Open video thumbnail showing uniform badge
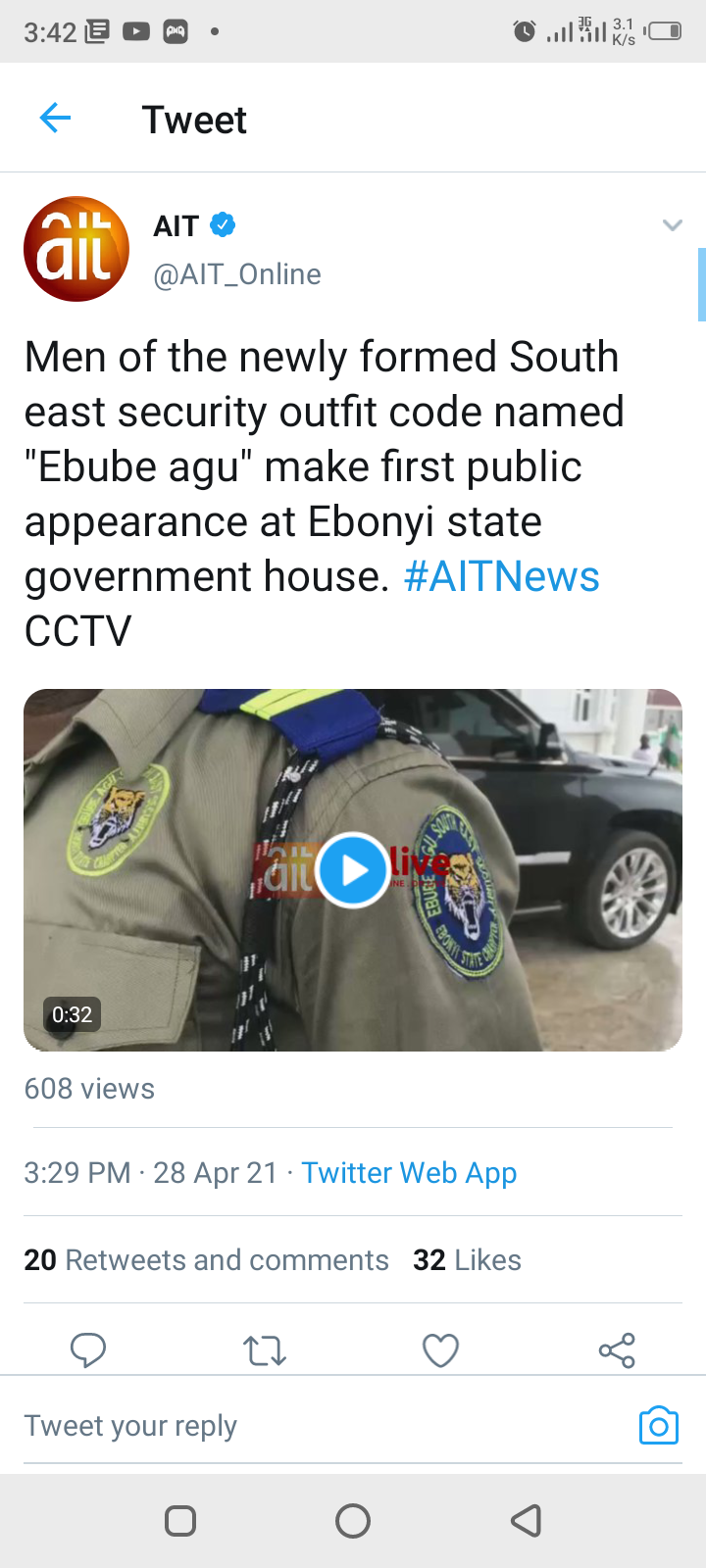 click(x=353, y=870)
